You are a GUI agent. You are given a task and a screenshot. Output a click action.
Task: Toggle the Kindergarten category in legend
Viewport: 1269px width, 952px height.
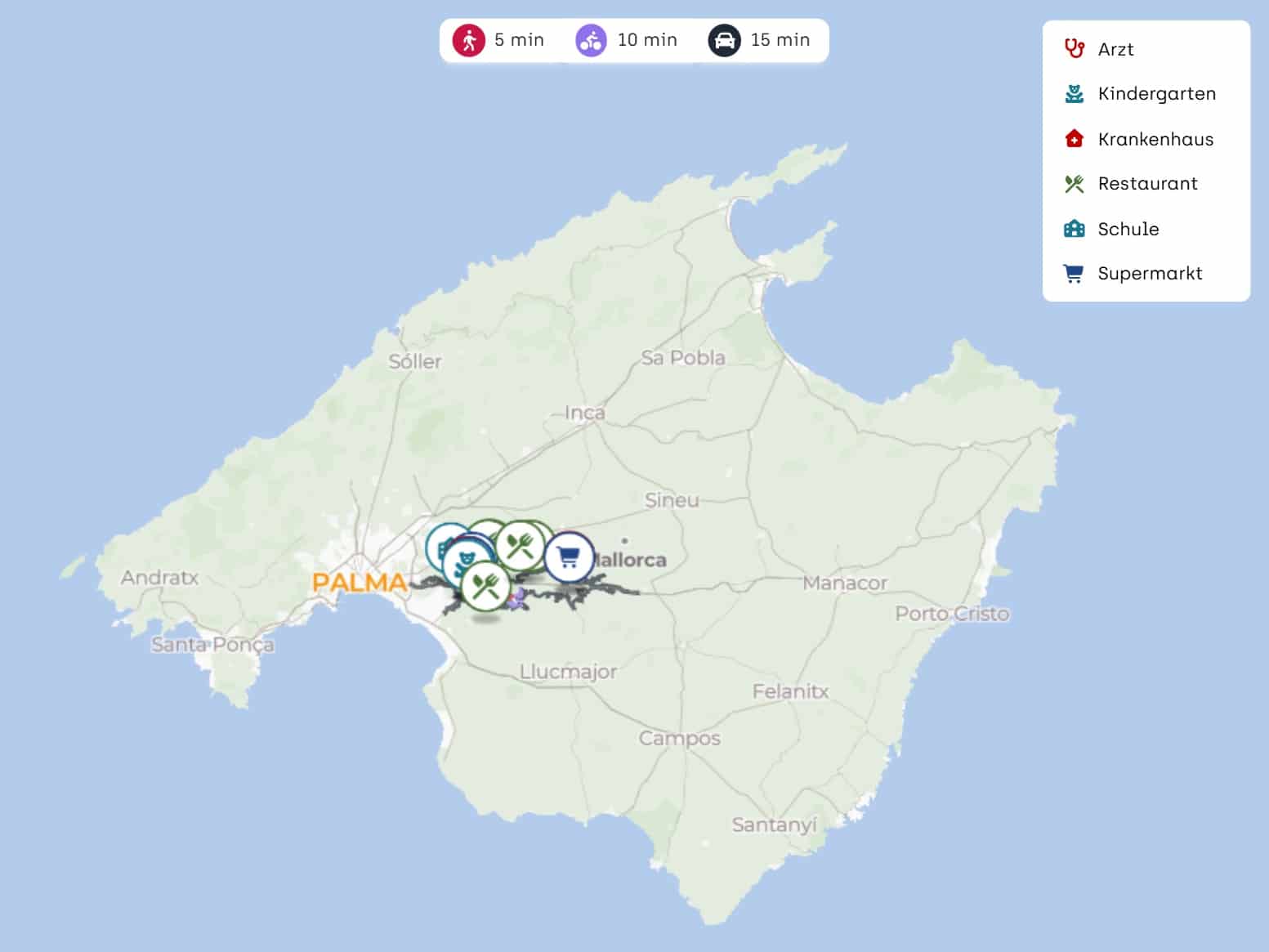point(1156,94)
